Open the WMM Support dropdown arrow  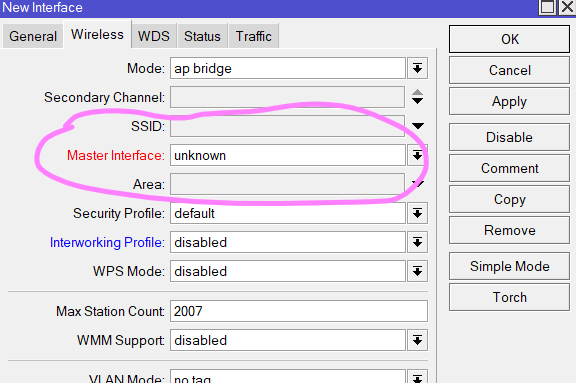click(x=417, y=340)
